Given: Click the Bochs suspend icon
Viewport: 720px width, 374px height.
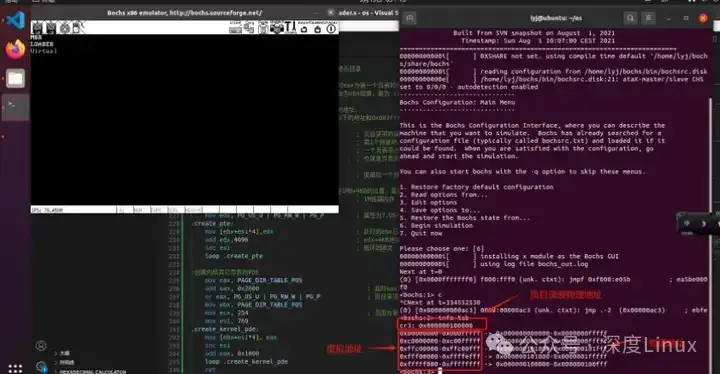Looking at the screenshot, I should (317, 28).
